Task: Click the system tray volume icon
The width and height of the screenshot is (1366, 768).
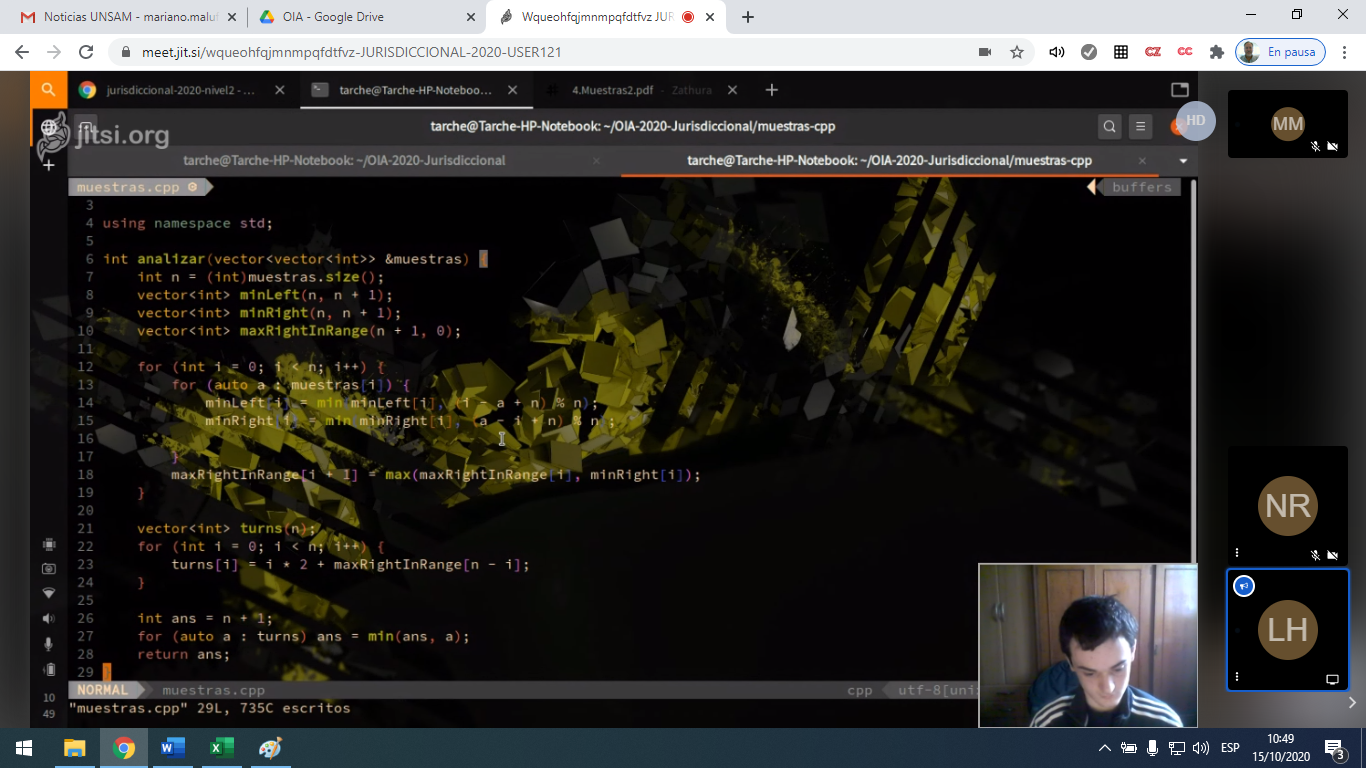Action: pyautogui.click(x=1201, y=748)
